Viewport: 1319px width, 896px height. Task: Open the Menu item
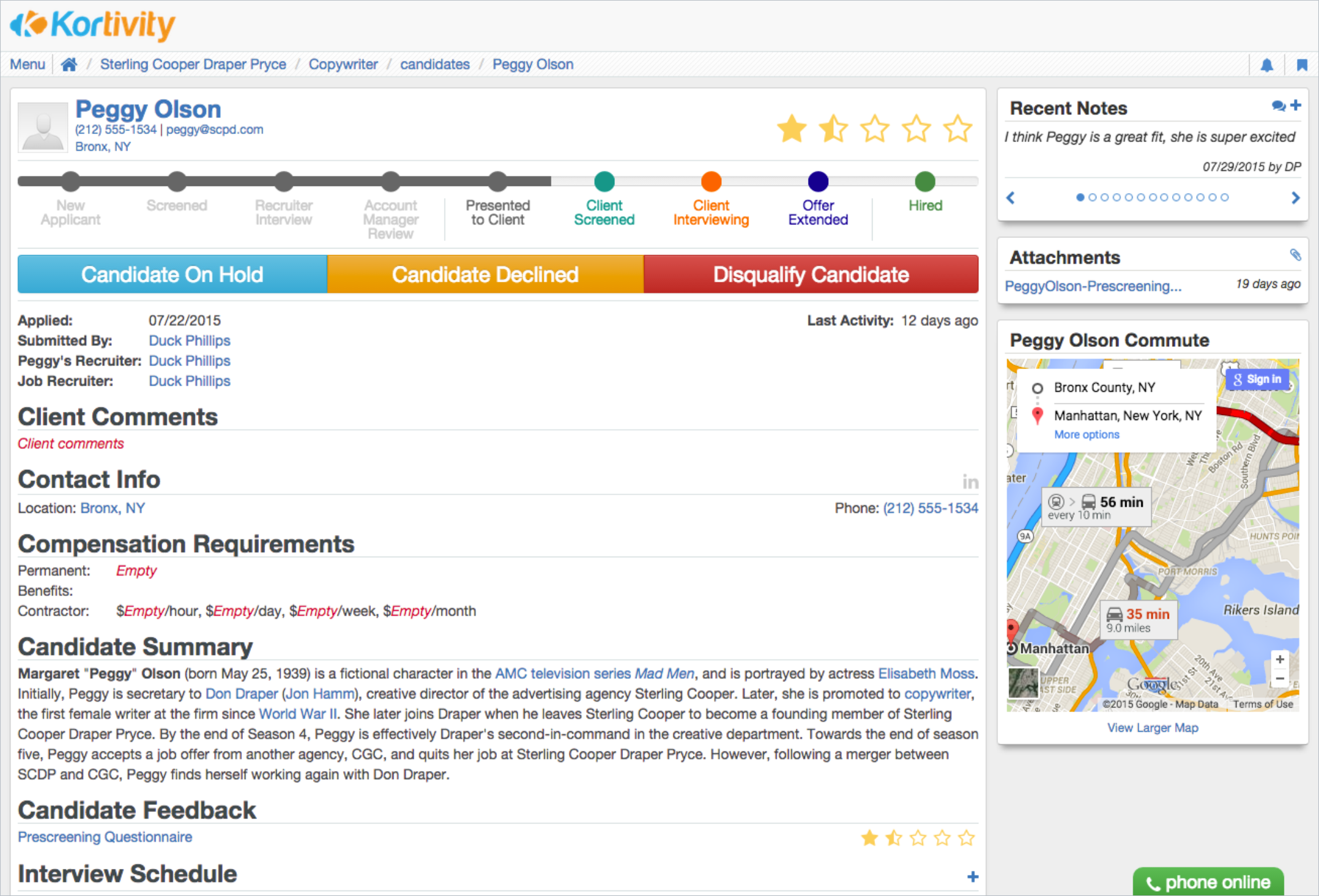click(28, 65)
